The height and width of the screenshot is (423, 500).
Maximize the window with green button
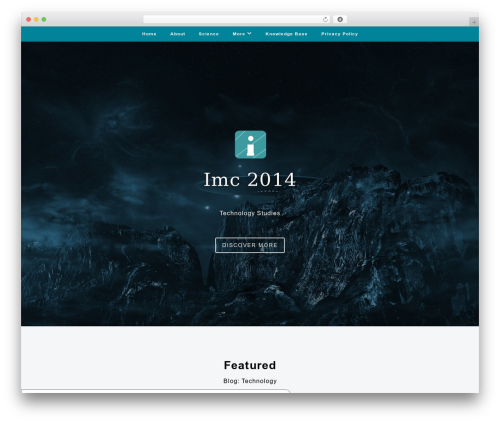click(44, 20)
